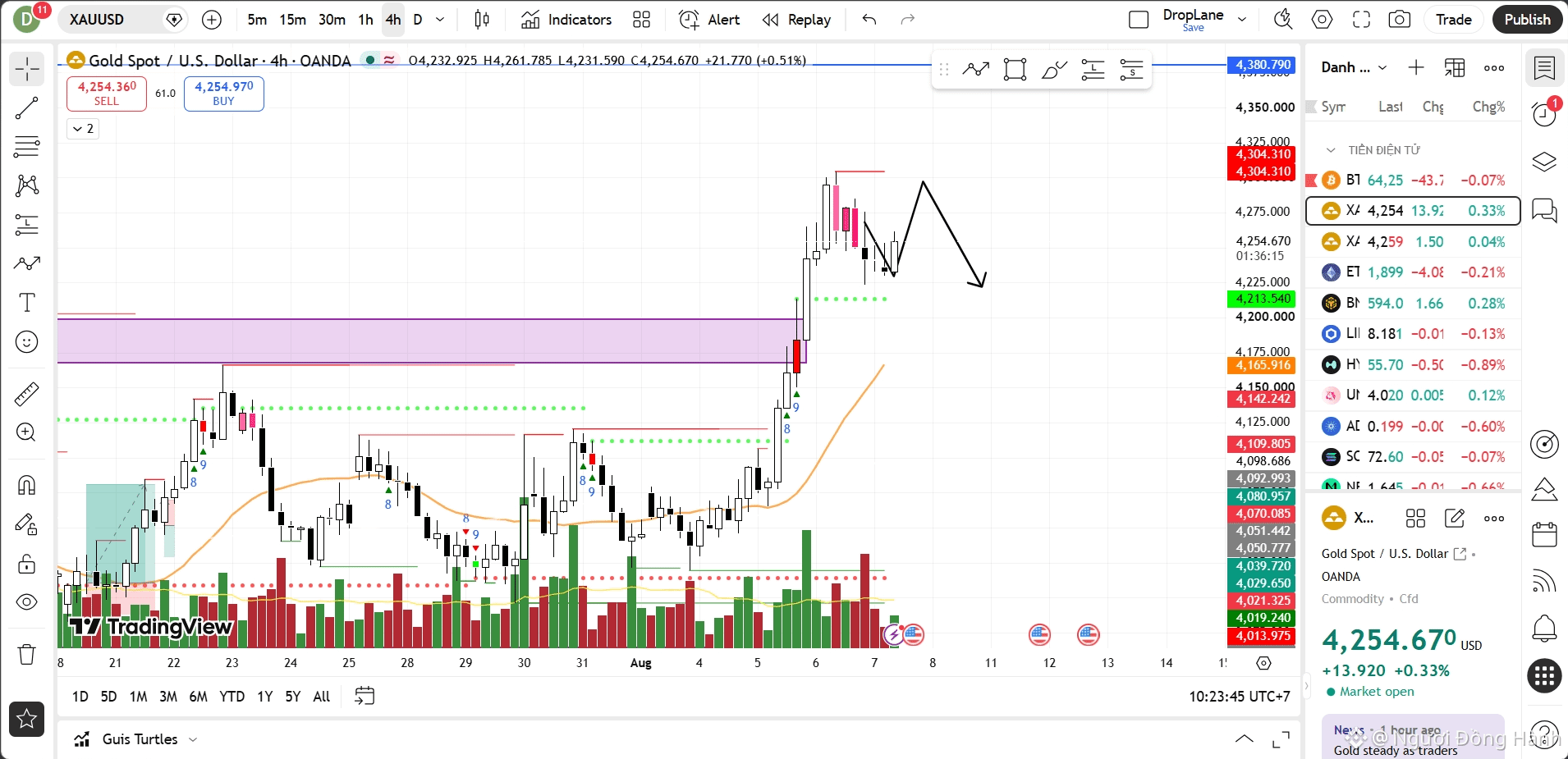Open the bottom panel with up chevron
1568x759 pixels.
[1245, 739]
